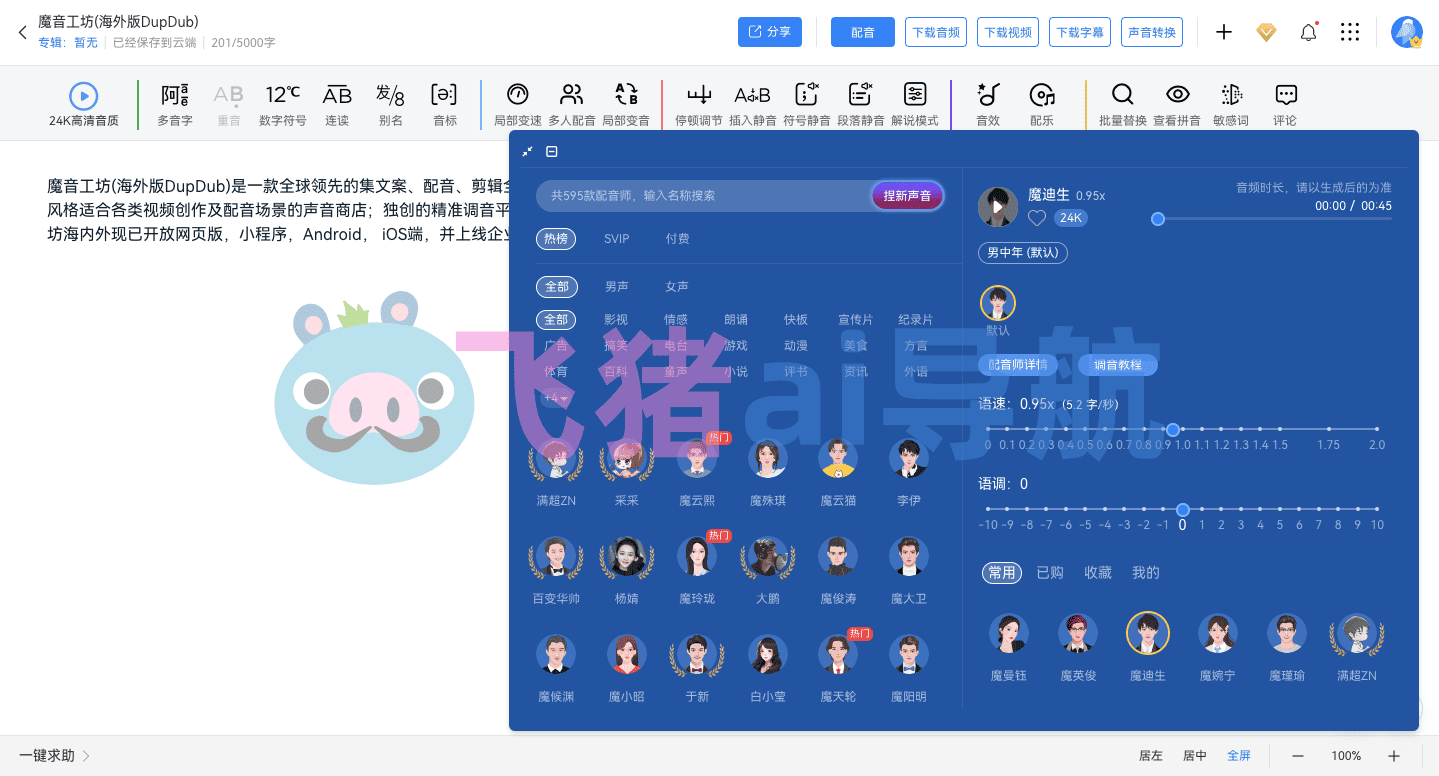This screenshot has height=776, width=1439.
Task: Switch to the 付费 tab
Action: pos(677,239)
